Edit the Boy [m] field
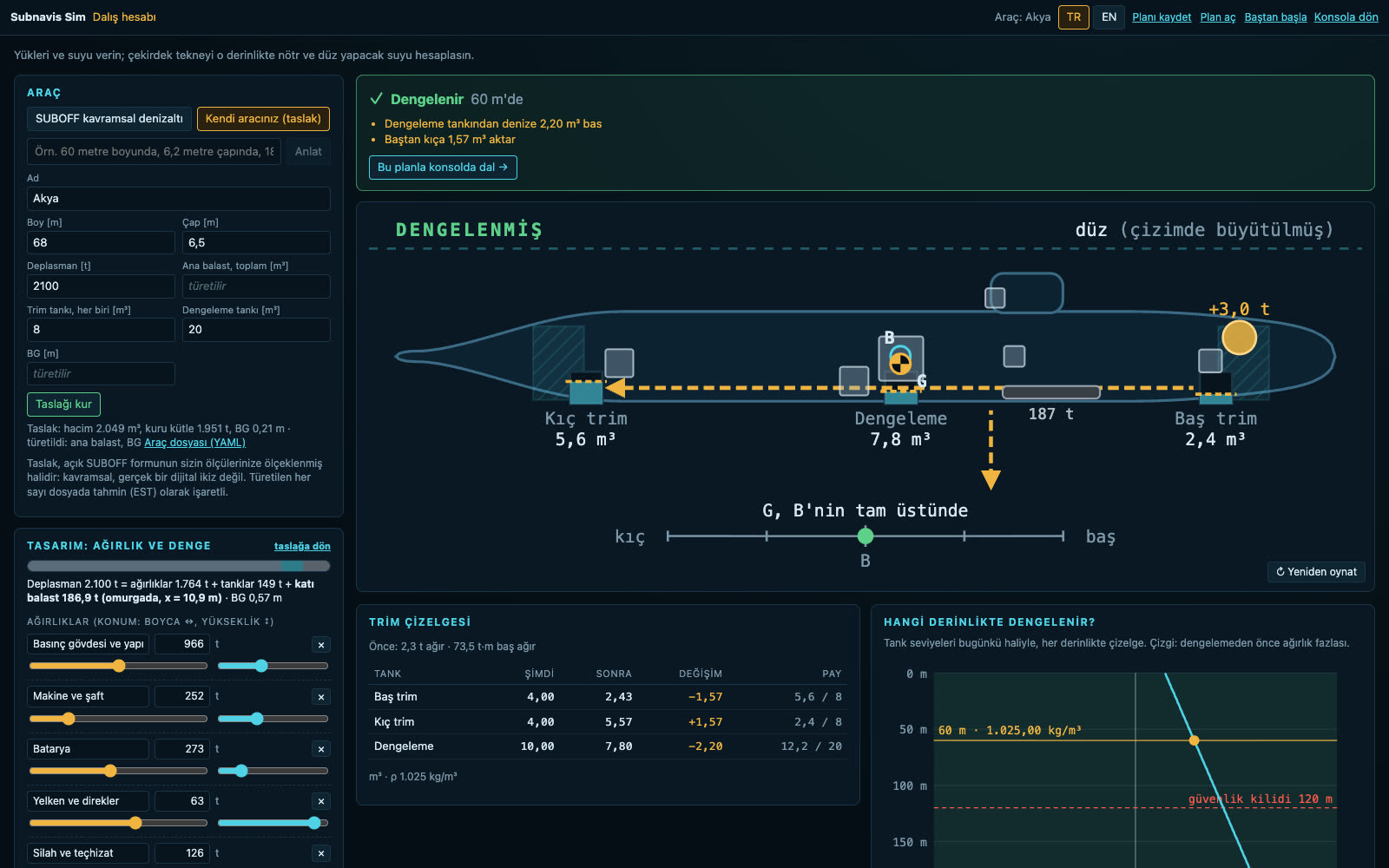Viewport: 1389px width, 868px height. click(101, 243)
